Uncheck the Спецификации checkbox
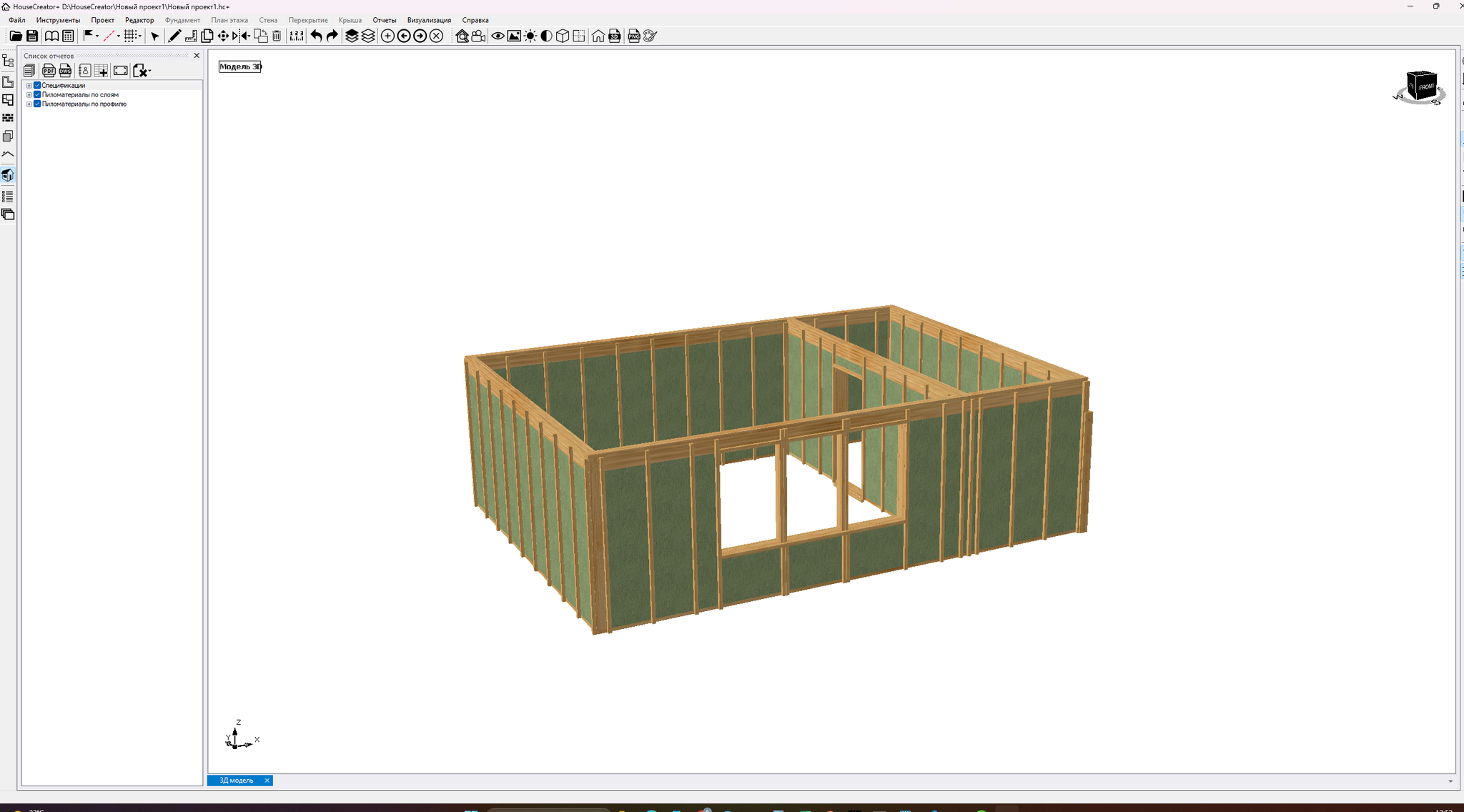The height and width of the screenshot is (812, 1464). (x=37, y=85)
